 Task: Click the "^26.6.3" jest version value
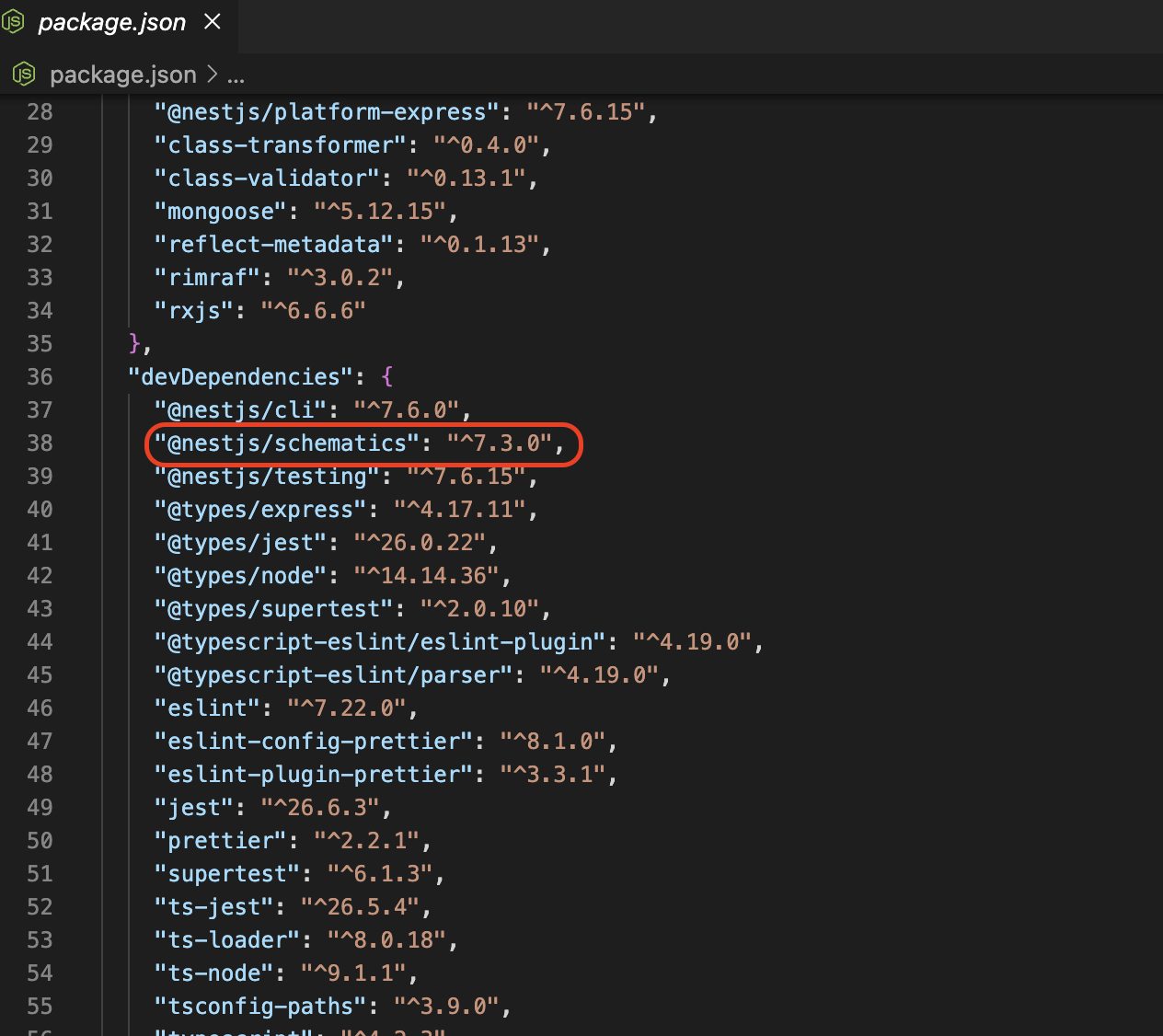click(320, 807)
